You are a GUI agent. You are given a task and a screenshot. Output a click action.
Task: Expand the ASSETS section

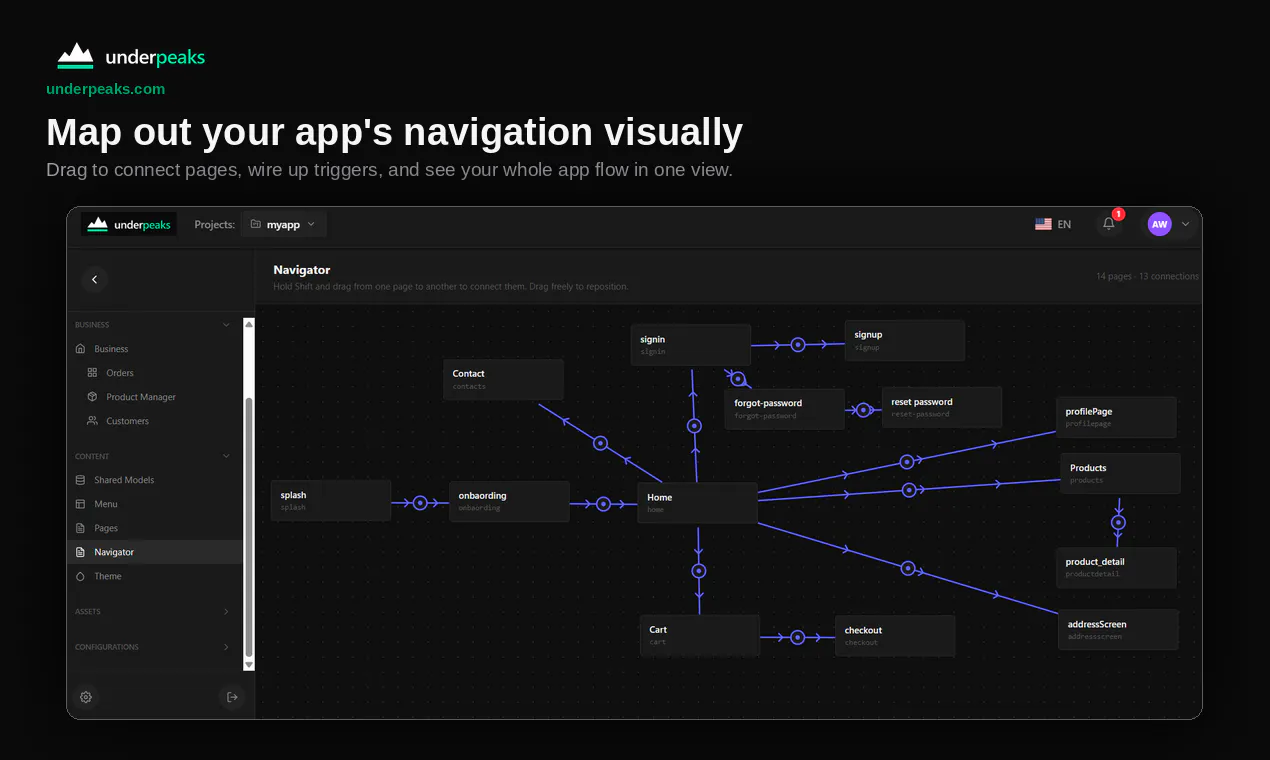coord(226,611)
